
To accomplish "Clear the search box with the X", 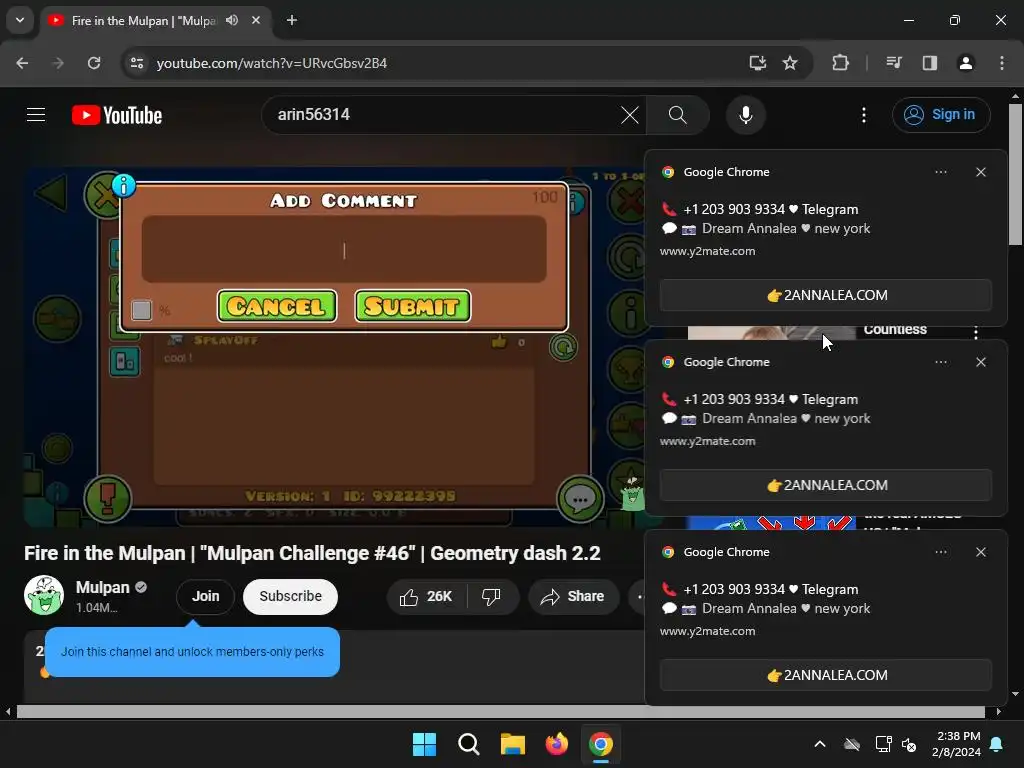I will click(630, 115).
